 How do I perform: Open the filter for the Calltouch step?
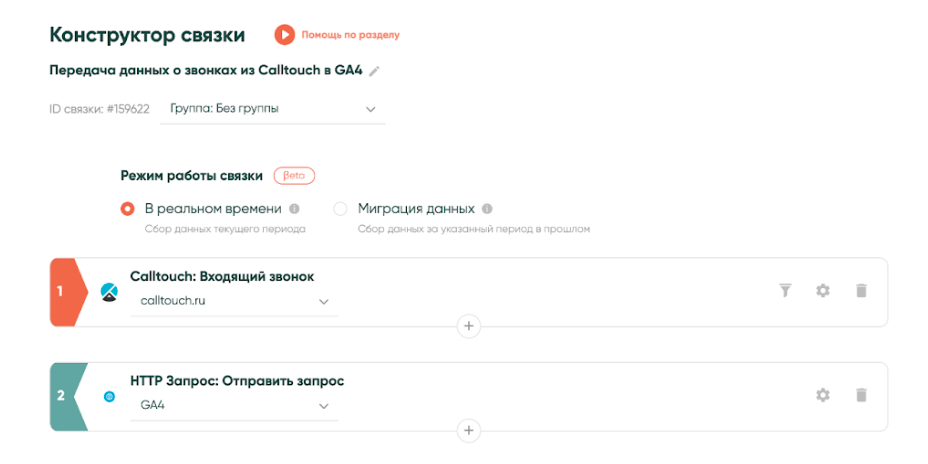click(x=785, y=290)
